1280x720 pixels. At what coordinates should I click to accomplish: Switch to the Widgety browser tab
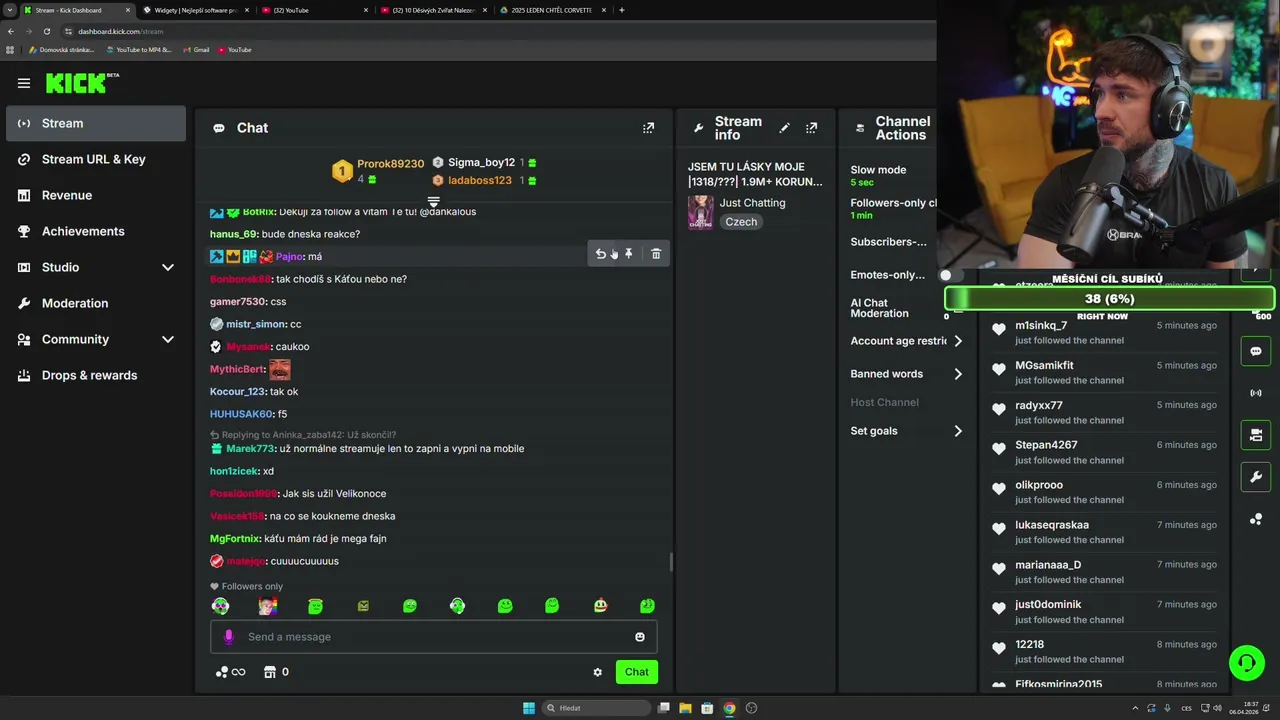point(195,10)
